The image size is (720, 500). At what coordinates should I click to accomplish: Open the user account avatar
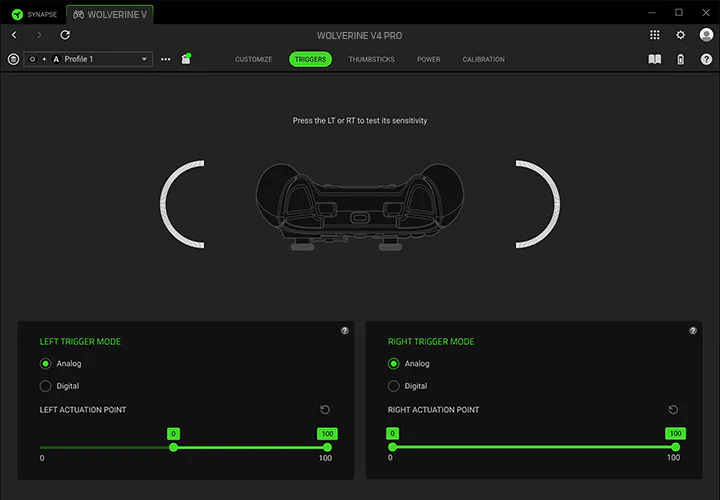(x=706, y=35)
